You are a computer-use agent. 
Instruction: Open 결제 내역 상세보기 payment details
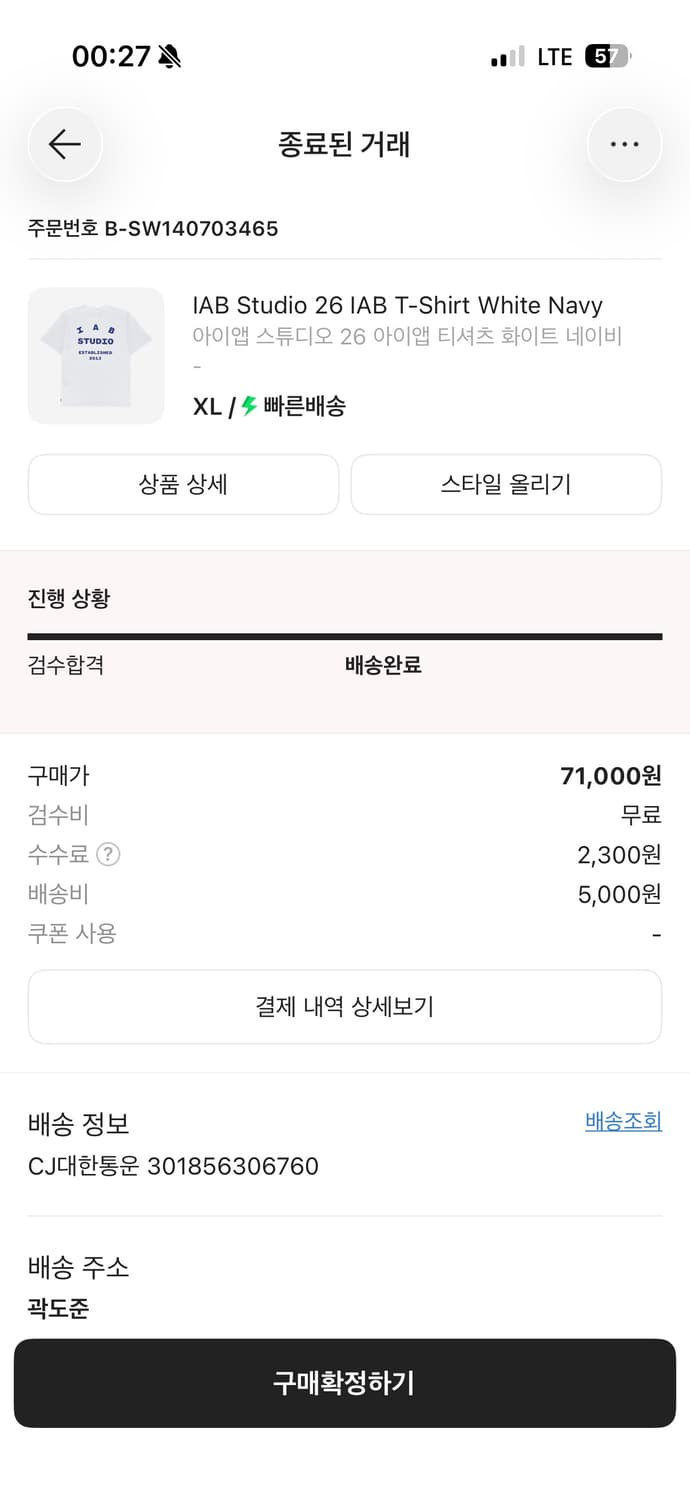[x=345, y=1007]
